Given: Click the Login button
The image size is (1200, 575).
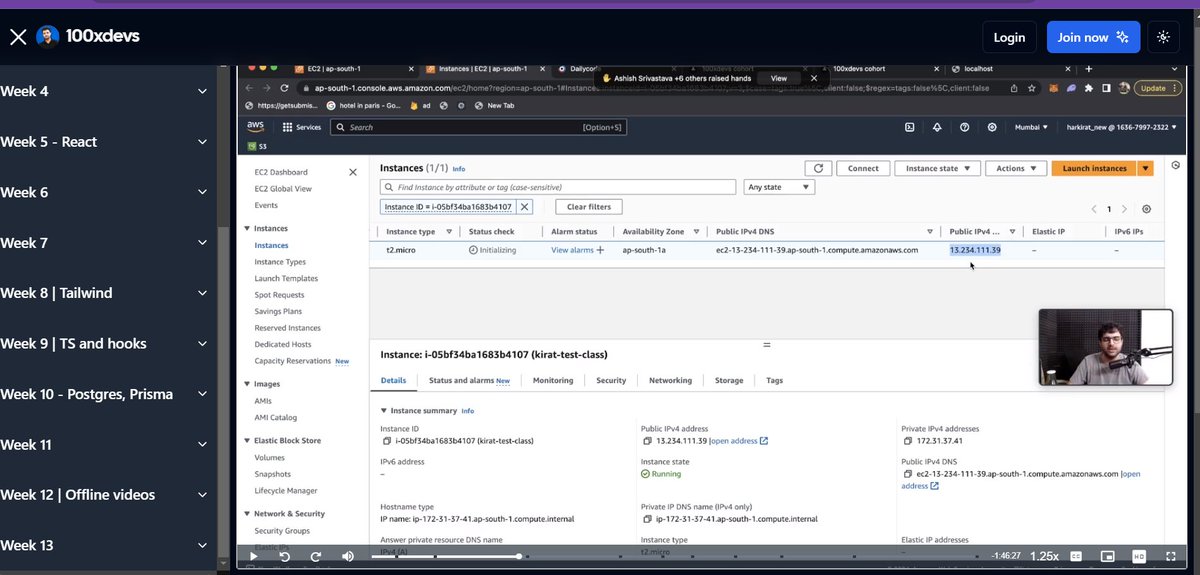Looking at the screenshot, I should (x=1009, y=37).
